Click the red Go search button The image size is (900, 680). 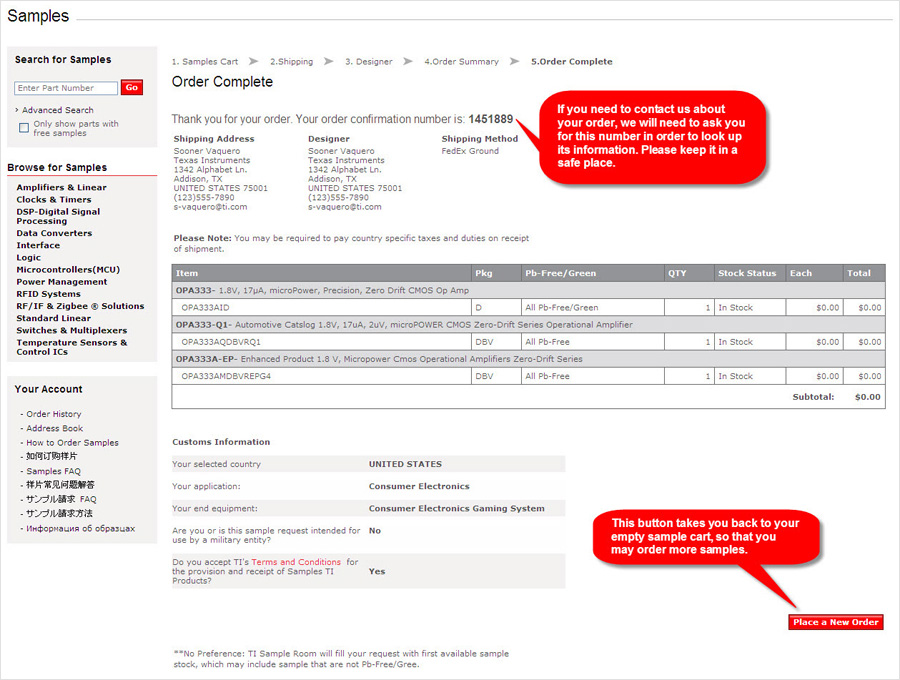(132, 88)
